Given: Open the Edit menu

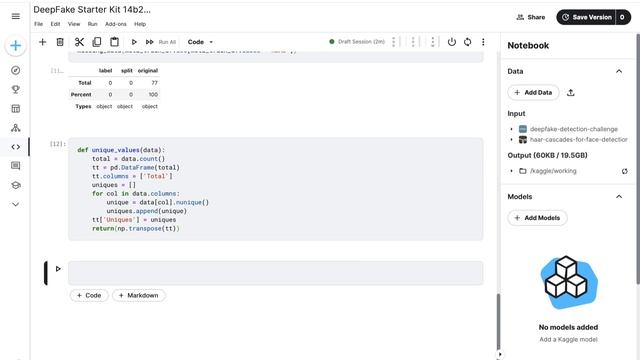Looking at the screenshot, I should pyautogui.click(x=55, y=24).
